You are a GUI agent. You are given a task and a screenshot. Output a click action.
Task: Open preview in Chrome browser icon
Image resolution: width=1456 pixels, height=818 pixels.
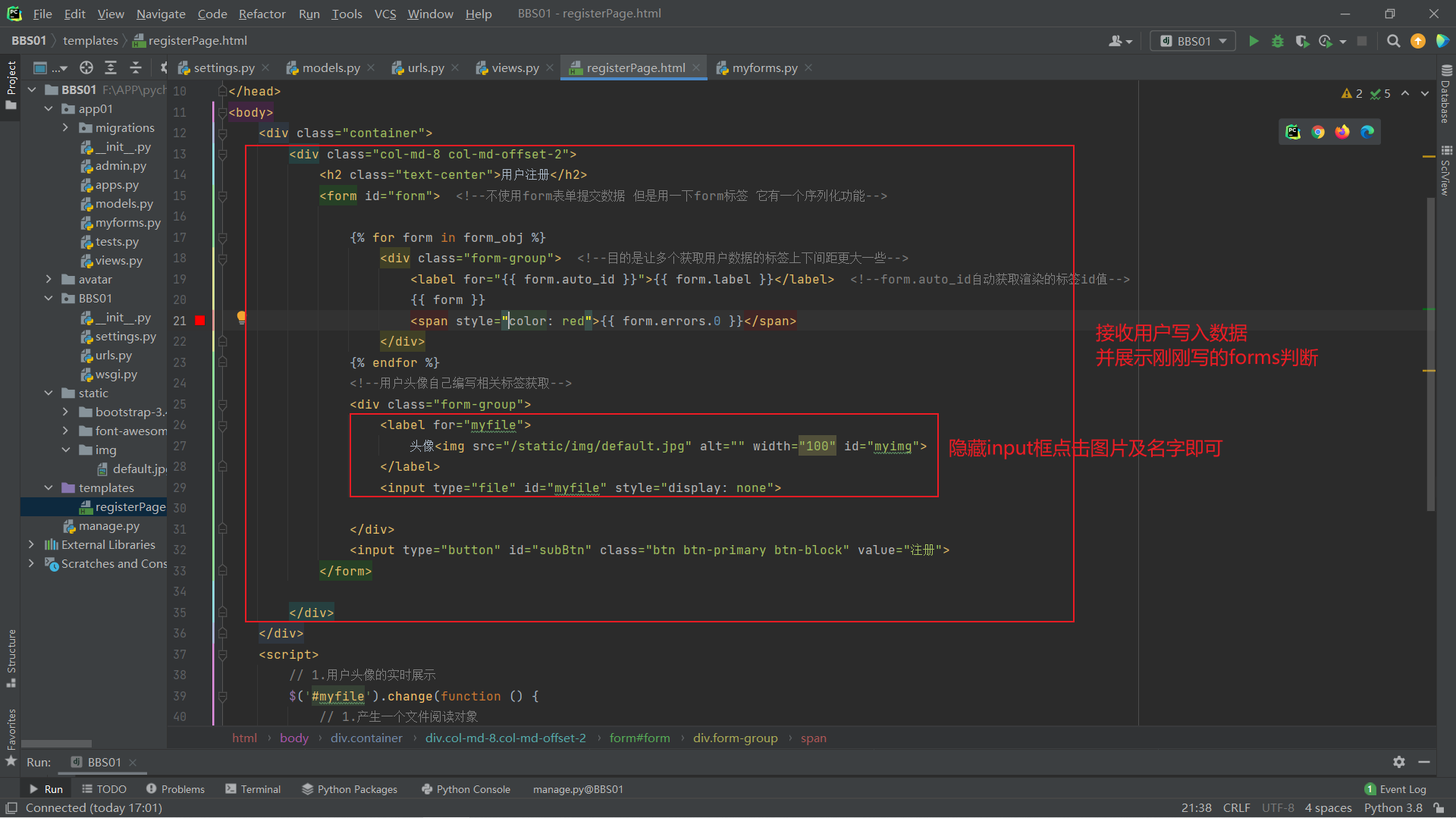1318,132
